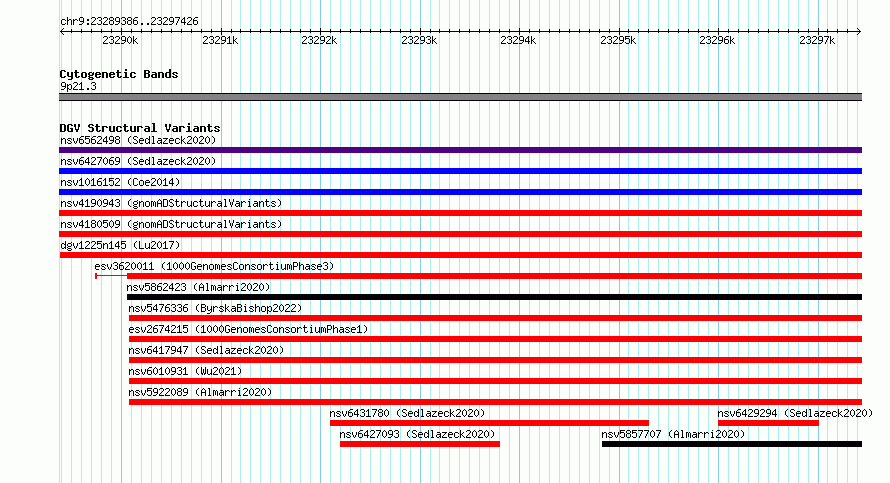Click the 23295k ruler tick label

tap(618, 40)
